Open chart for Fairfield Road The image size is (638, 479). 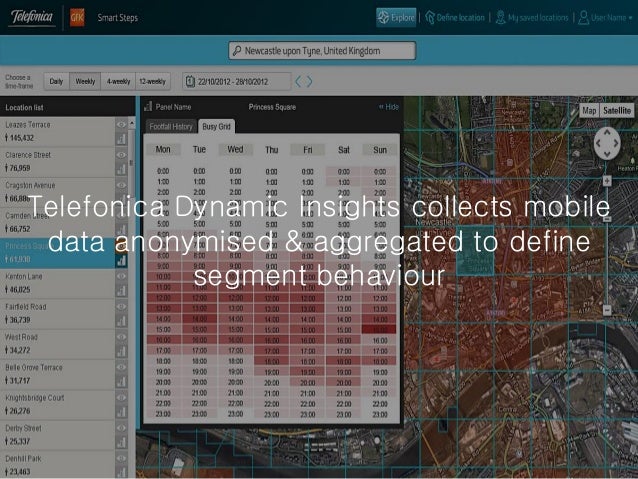point(121,321)
